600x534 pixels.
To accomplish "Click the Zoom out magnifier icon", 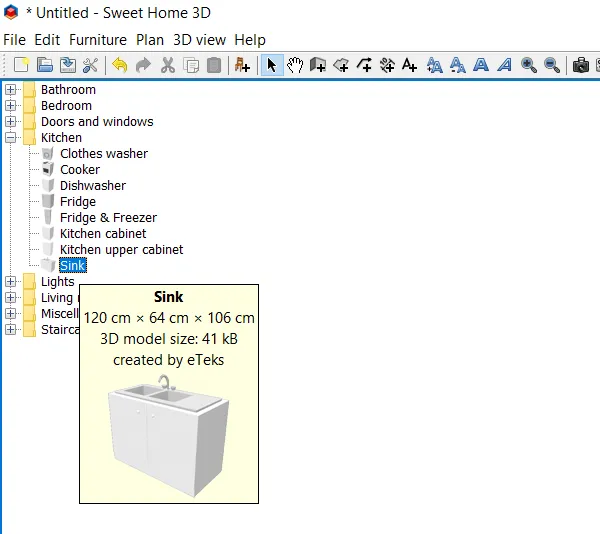I will point(552,65).
